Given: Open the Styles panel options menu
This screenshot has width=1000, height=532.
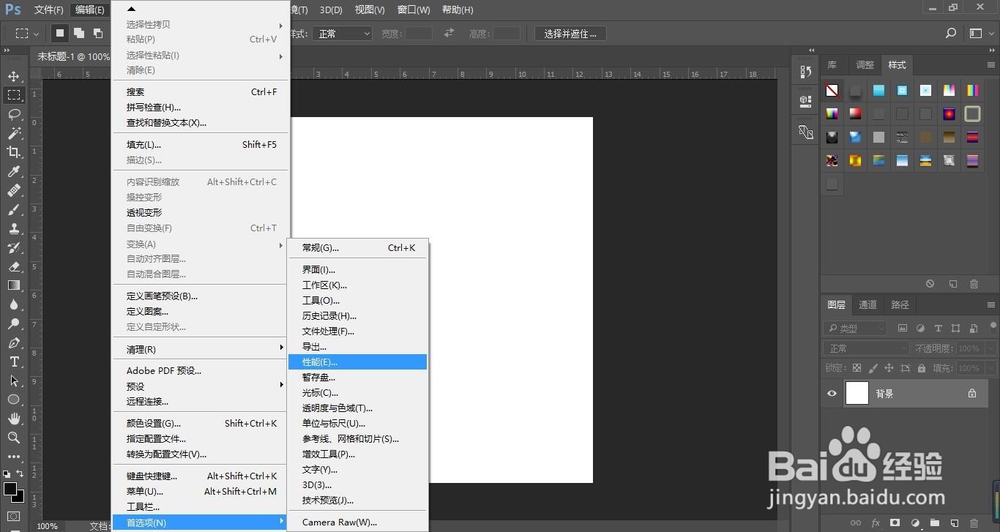Looking at the screenshot, I should pos(991,65).
